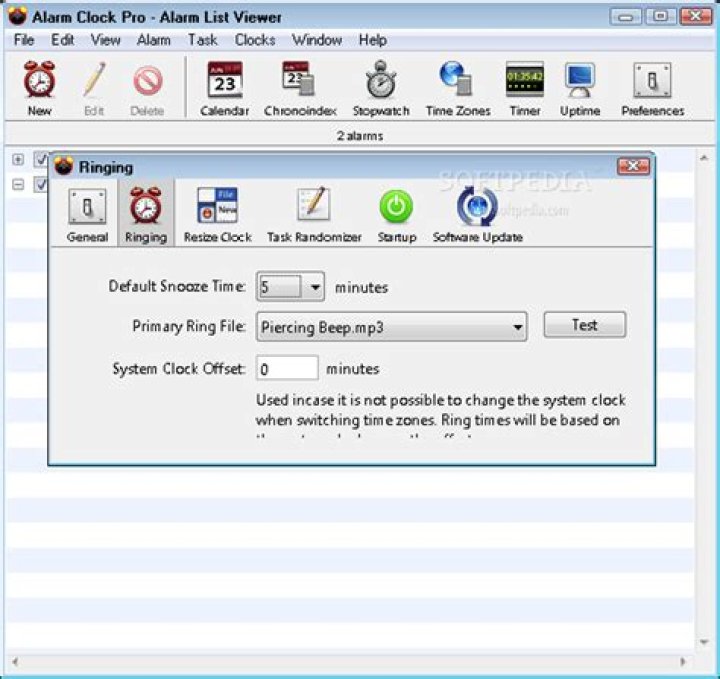Screen dimensions: 720x679
Task: Open the Default Snooze Time dropdown
Action: [x=290, y=286]
